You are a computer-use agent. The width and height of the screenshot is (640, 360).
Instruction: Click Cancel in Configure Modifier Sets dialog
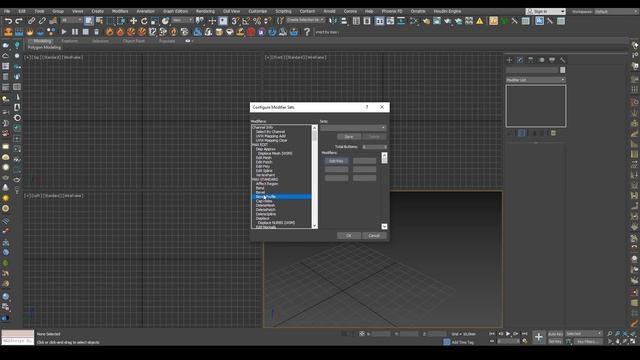click(x=374, y=236)
